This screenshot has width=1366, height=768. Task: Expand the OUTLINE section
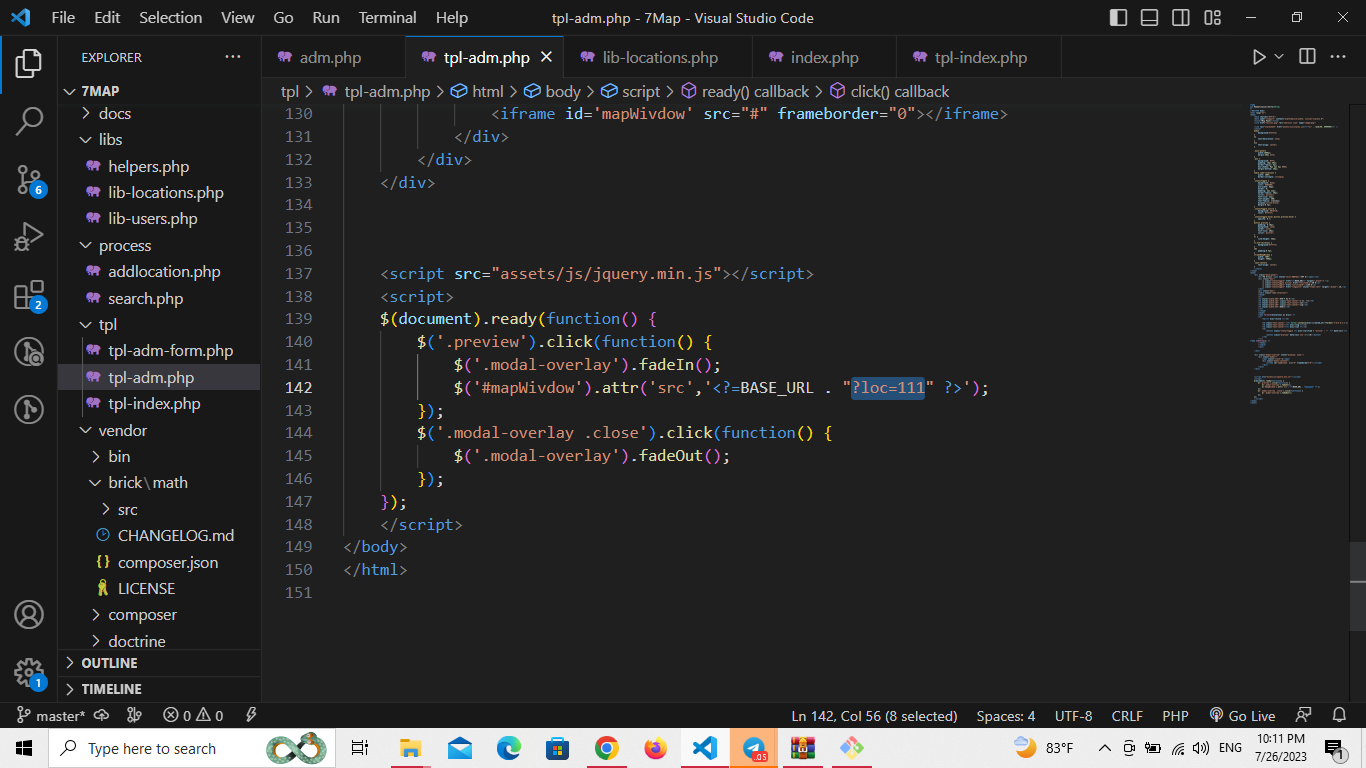click(160, 663)
